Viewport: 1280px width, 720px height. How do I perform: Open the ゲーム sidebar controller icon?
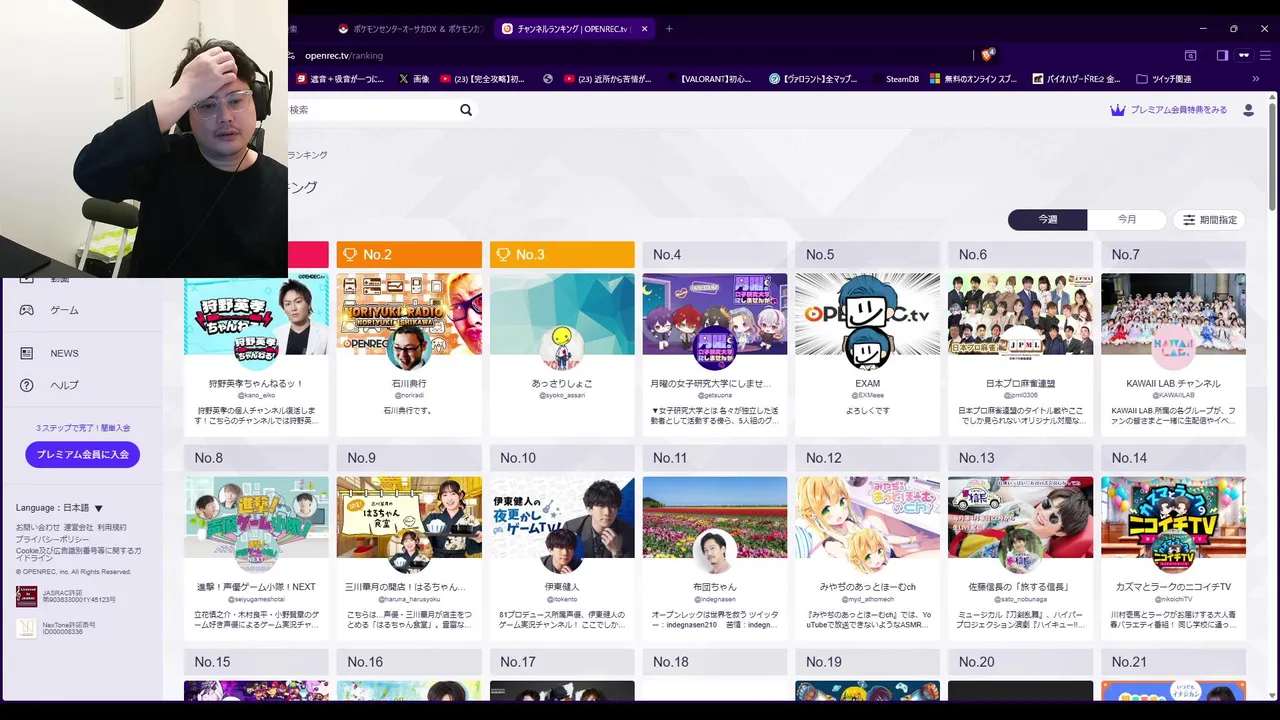click(27, 310)
